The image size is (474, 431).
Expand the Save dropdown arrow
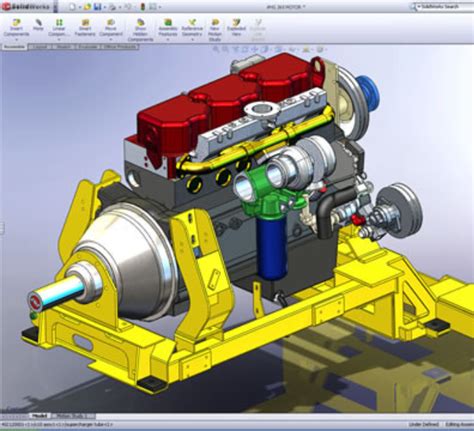pos(104,7)
